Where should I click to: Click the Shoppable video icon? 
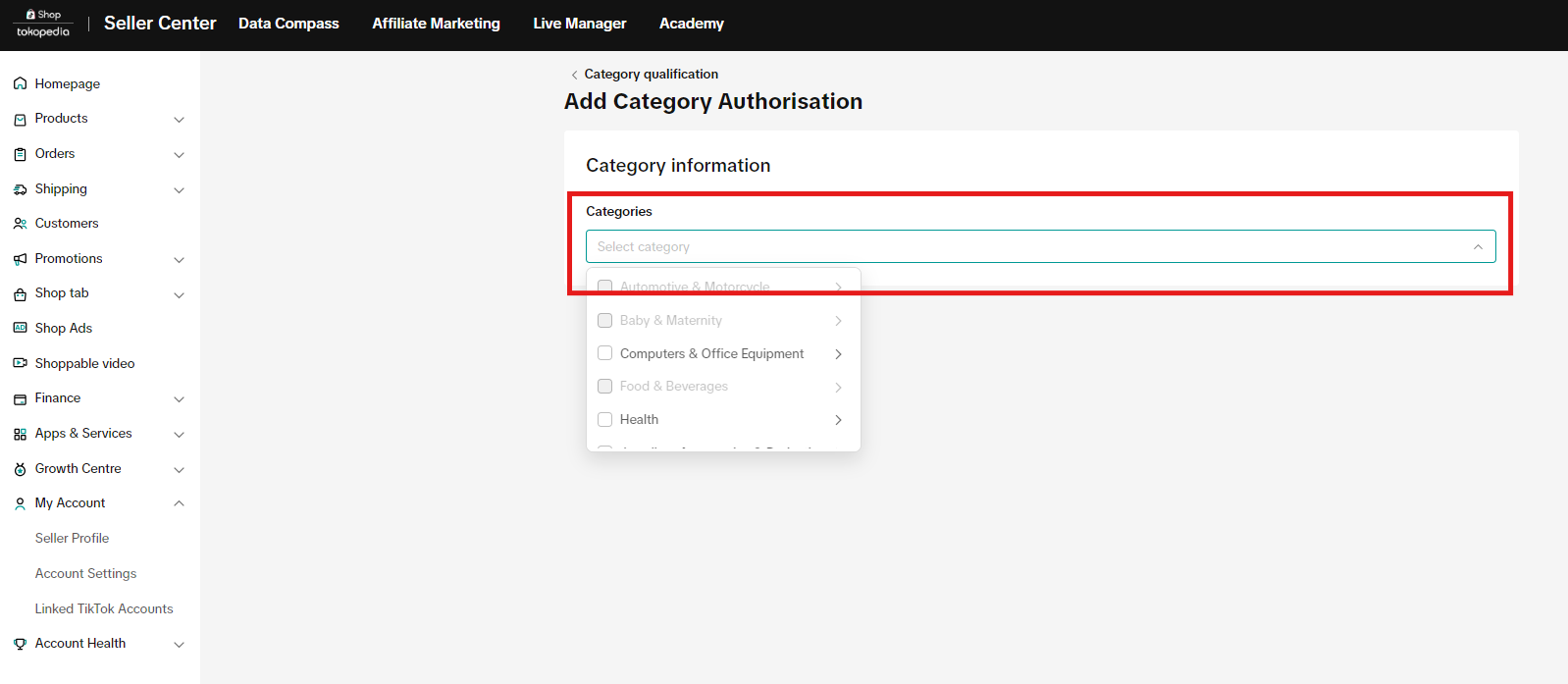[x=20, y=363]
